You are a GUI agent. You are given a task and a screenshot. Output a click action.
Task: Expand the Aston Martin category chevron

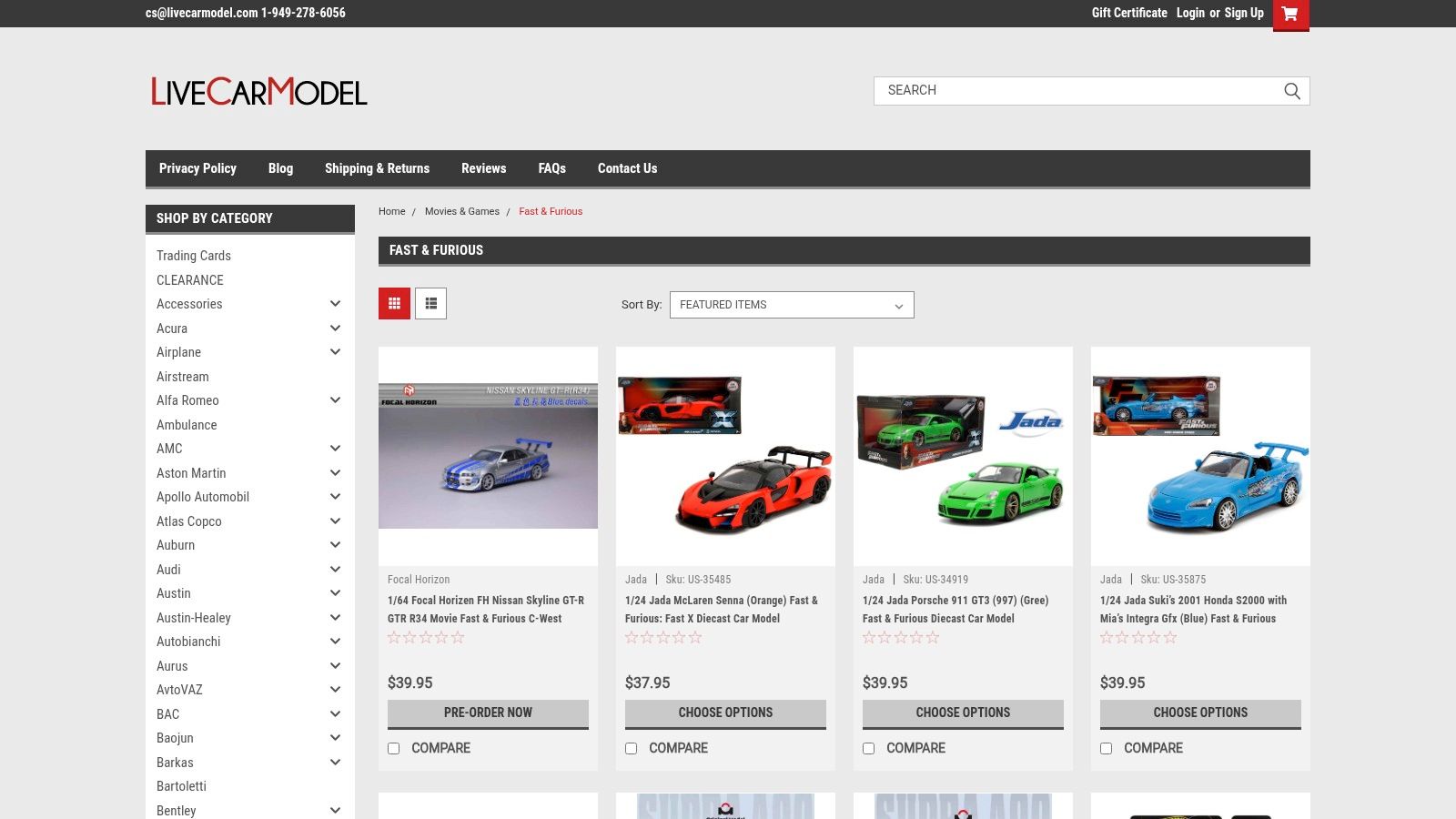click(335, 473)
